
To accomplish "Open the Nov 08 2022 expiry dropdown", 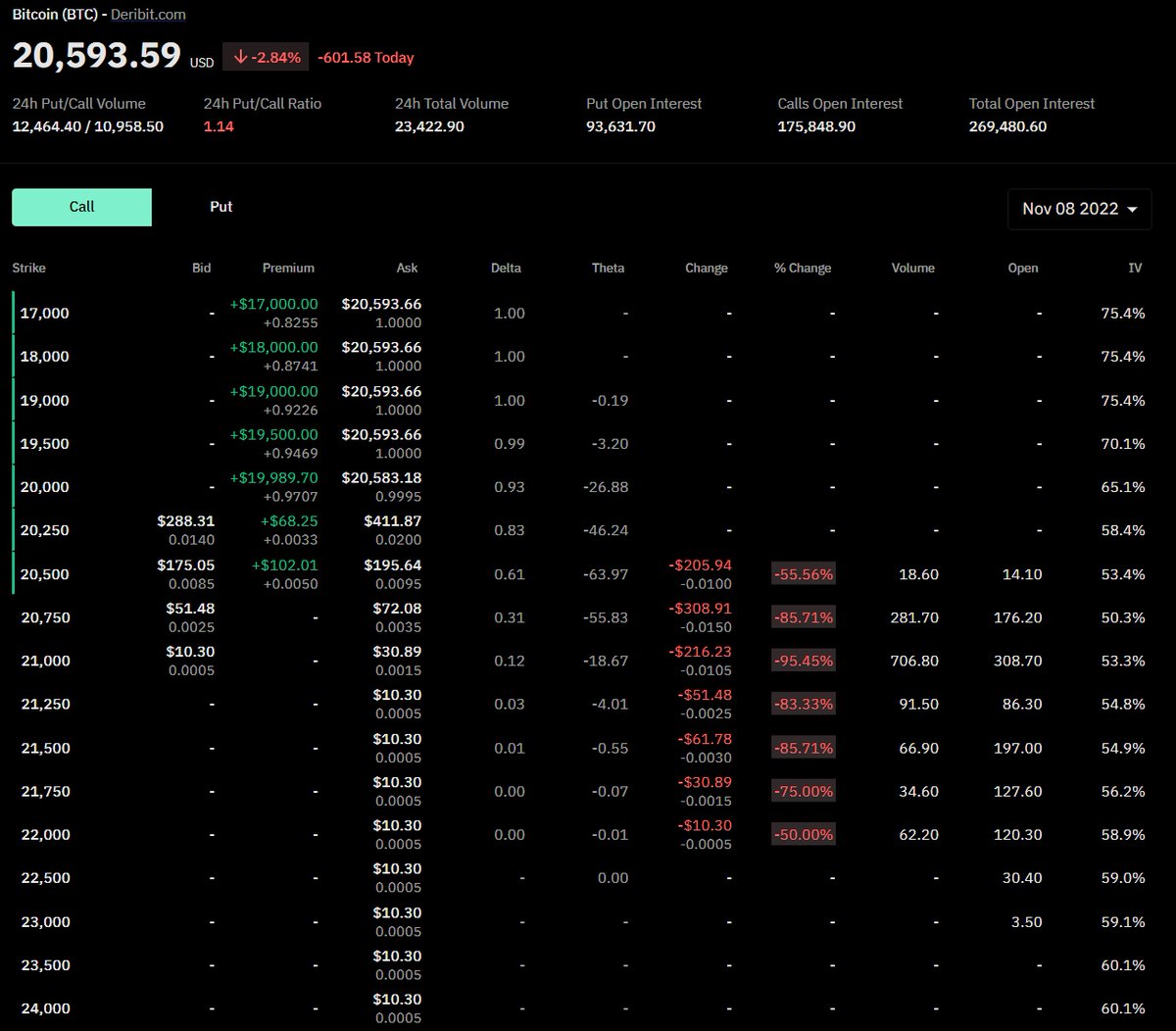I will pyautogui.click(x=1079, y=209).
